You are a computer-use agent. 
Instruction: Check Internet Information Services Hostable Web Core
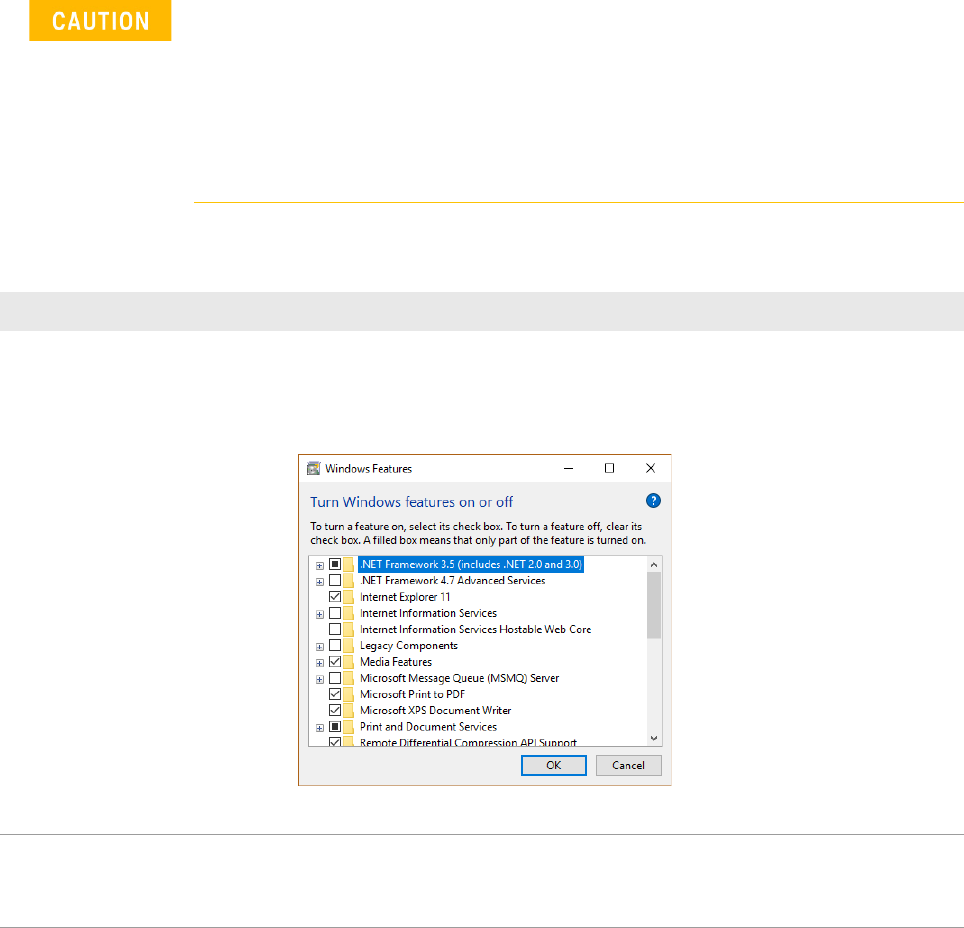point(335,629)
